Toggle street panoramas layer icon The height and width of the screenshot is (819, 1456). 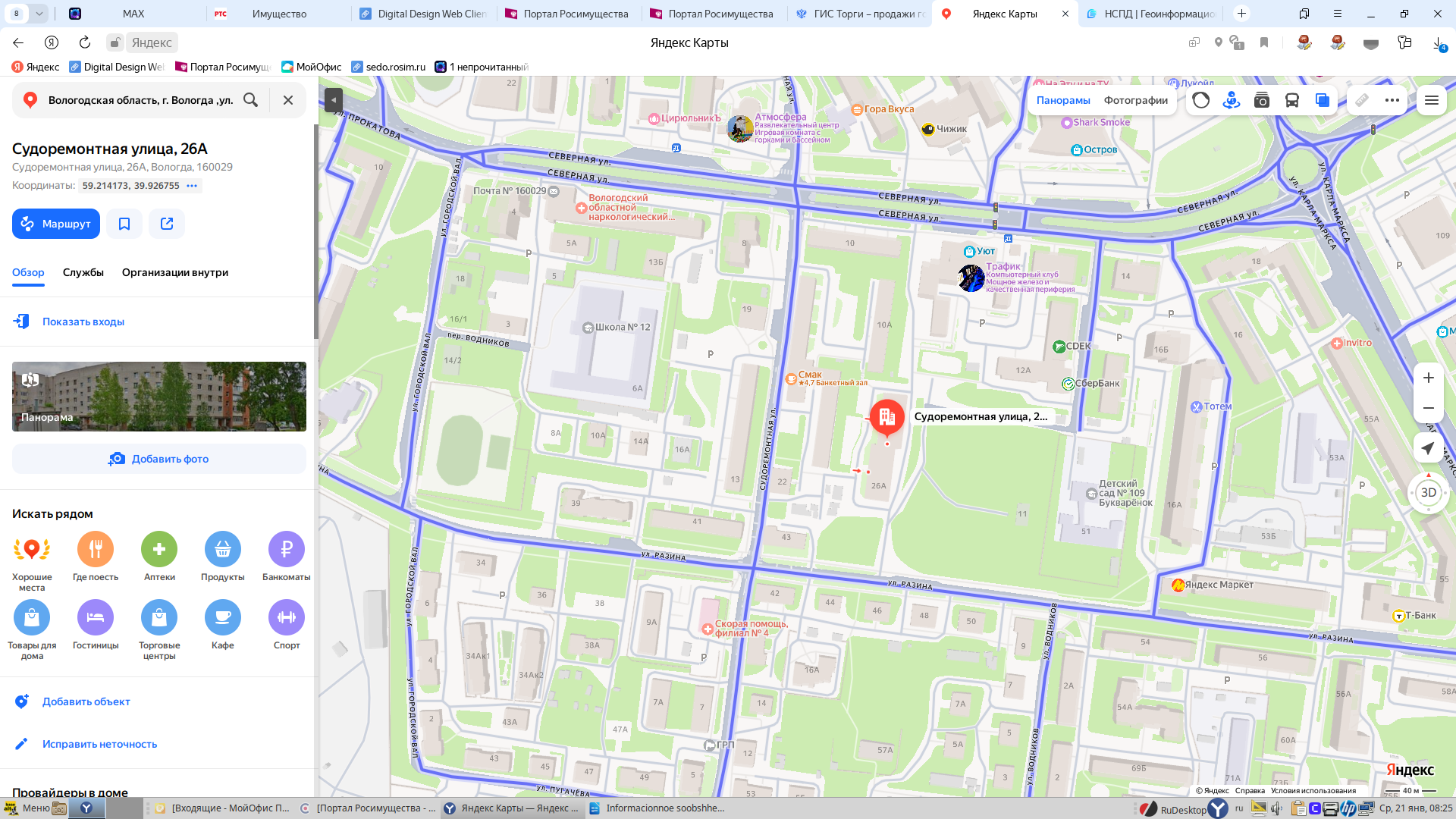click(x=1231, y=100)
